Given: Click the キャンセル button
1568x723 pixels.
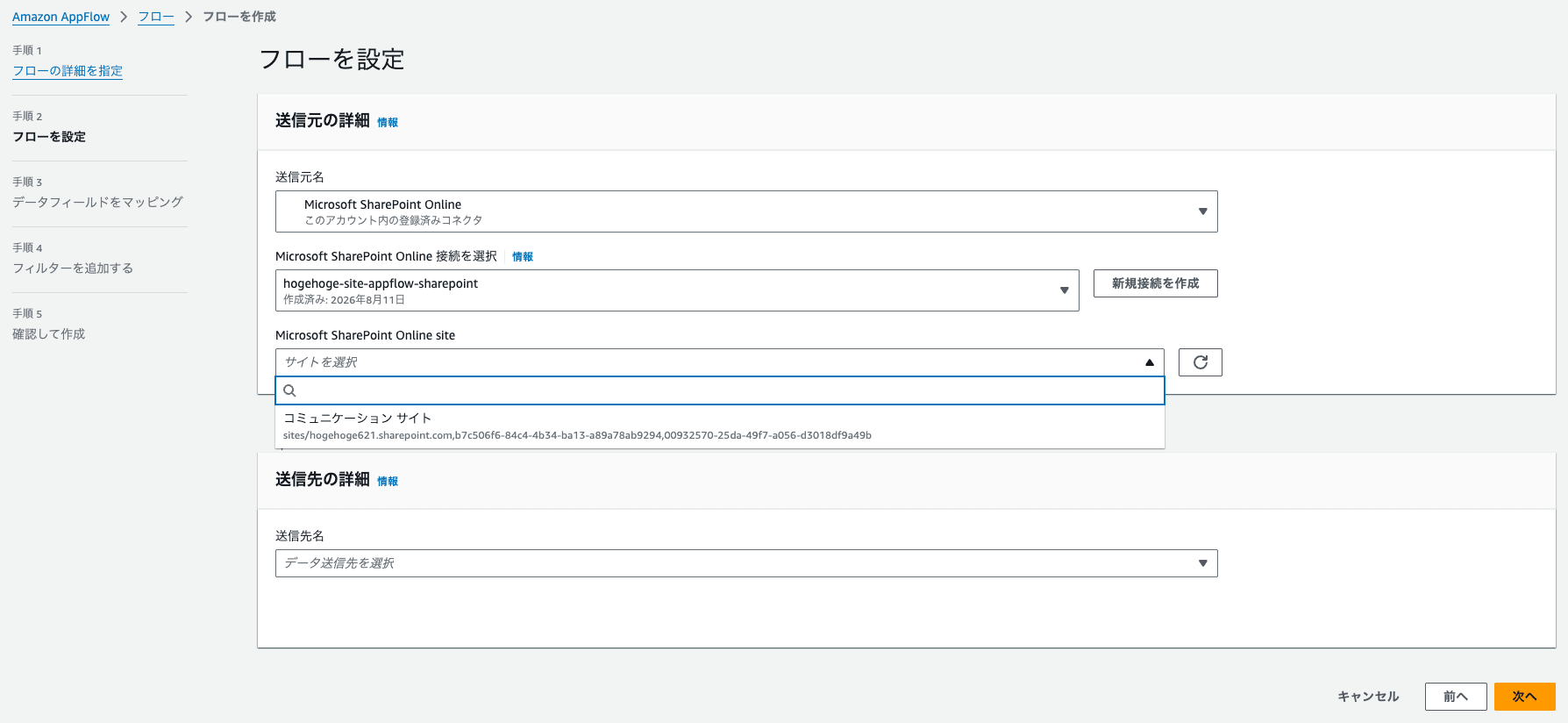Looking at the screenshot, I should coord(1368,697).
